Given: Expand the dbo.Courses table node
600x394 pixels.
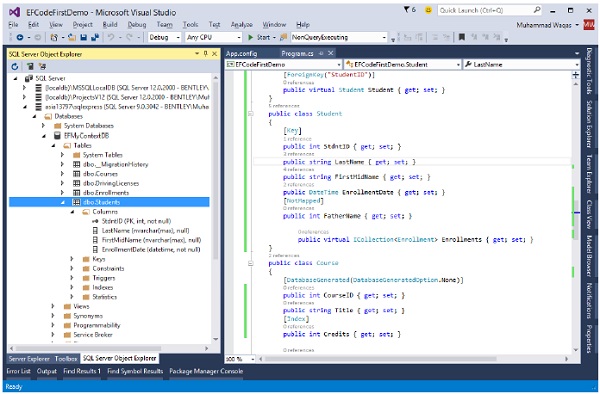Looking at the screenshot, I should [62, 174].
